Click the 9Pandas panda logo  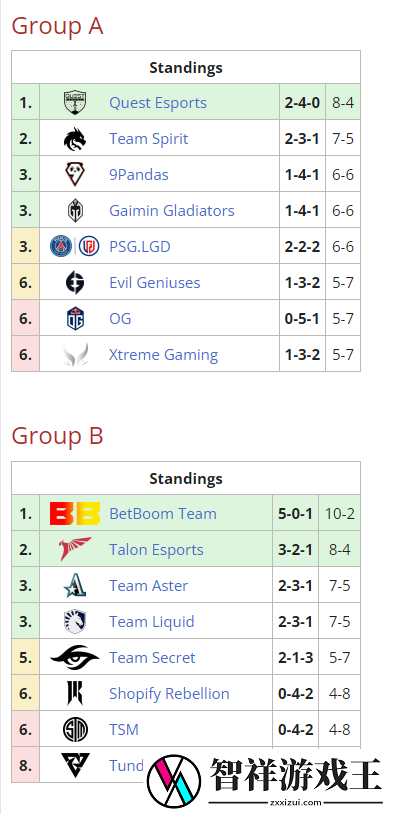75,174
